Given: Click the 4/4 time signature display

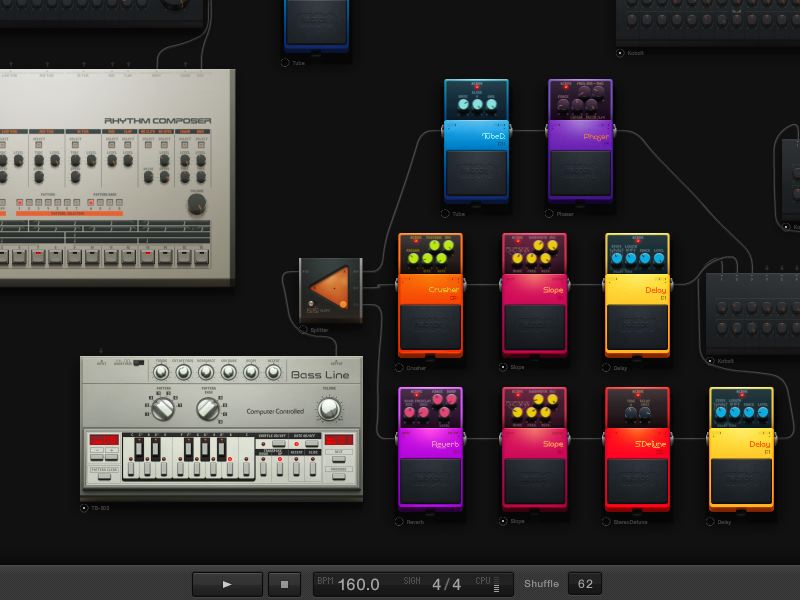Looking at the screenshot, I should tap(446, 584).
